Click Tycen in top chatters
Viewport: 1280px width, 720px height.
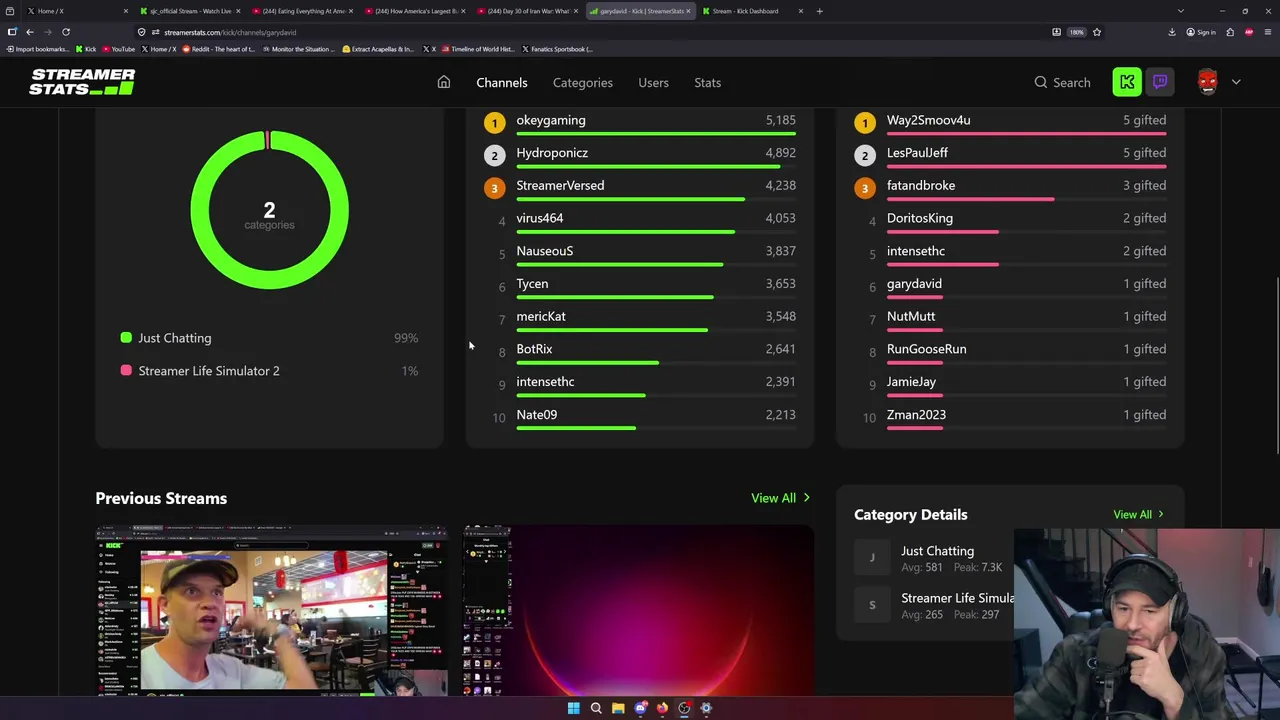(x=532, y=284)
